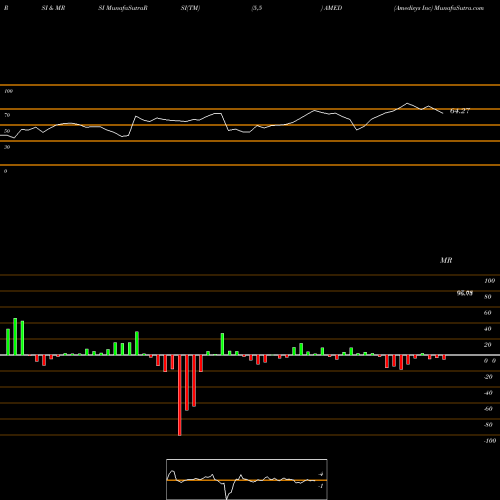Click the "-20" label on the MR axis

[x=488, y=377]
